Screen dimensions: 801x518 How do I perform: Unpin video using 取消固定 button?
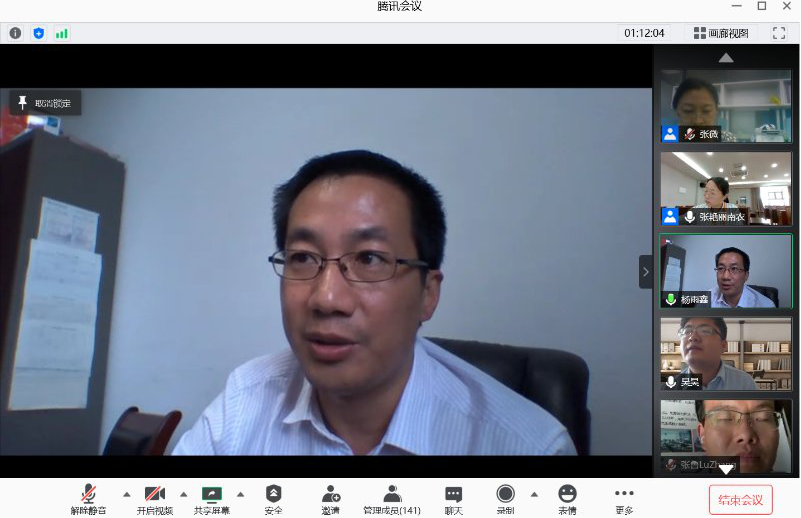[x=45, y=103]
